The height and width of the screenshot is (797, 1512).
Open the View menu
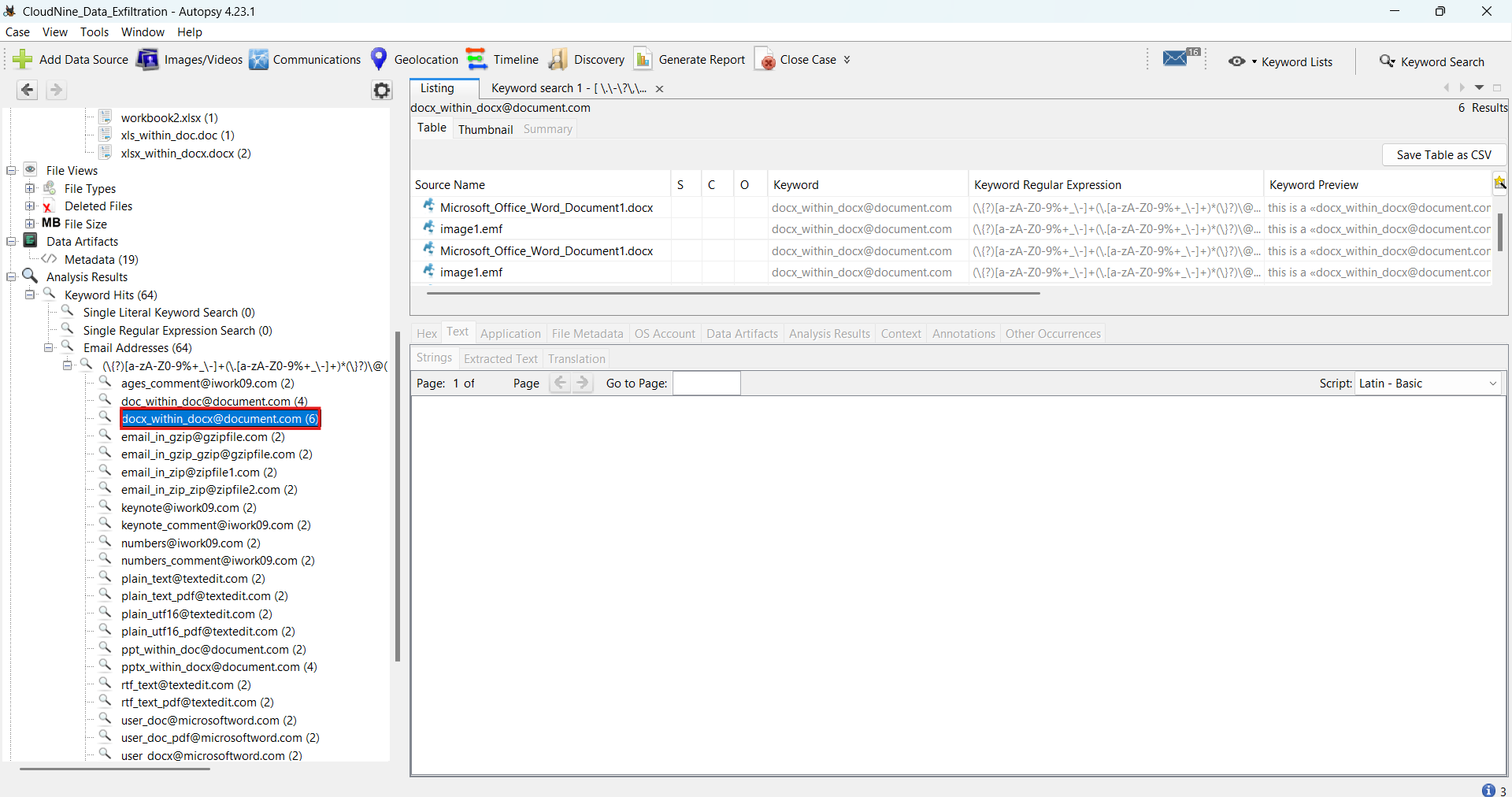click(x=55, y=32)
